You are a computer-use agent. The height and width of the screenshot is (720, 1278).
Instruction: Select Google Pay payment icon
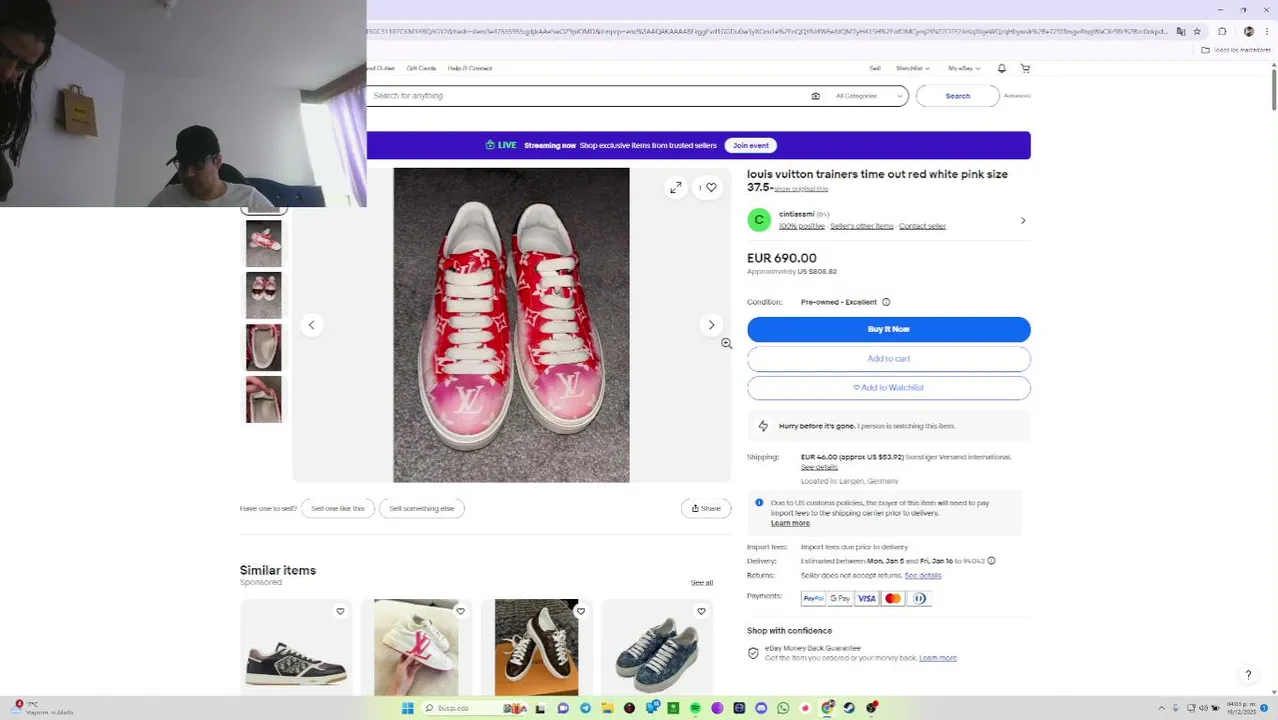pos(840,599)
